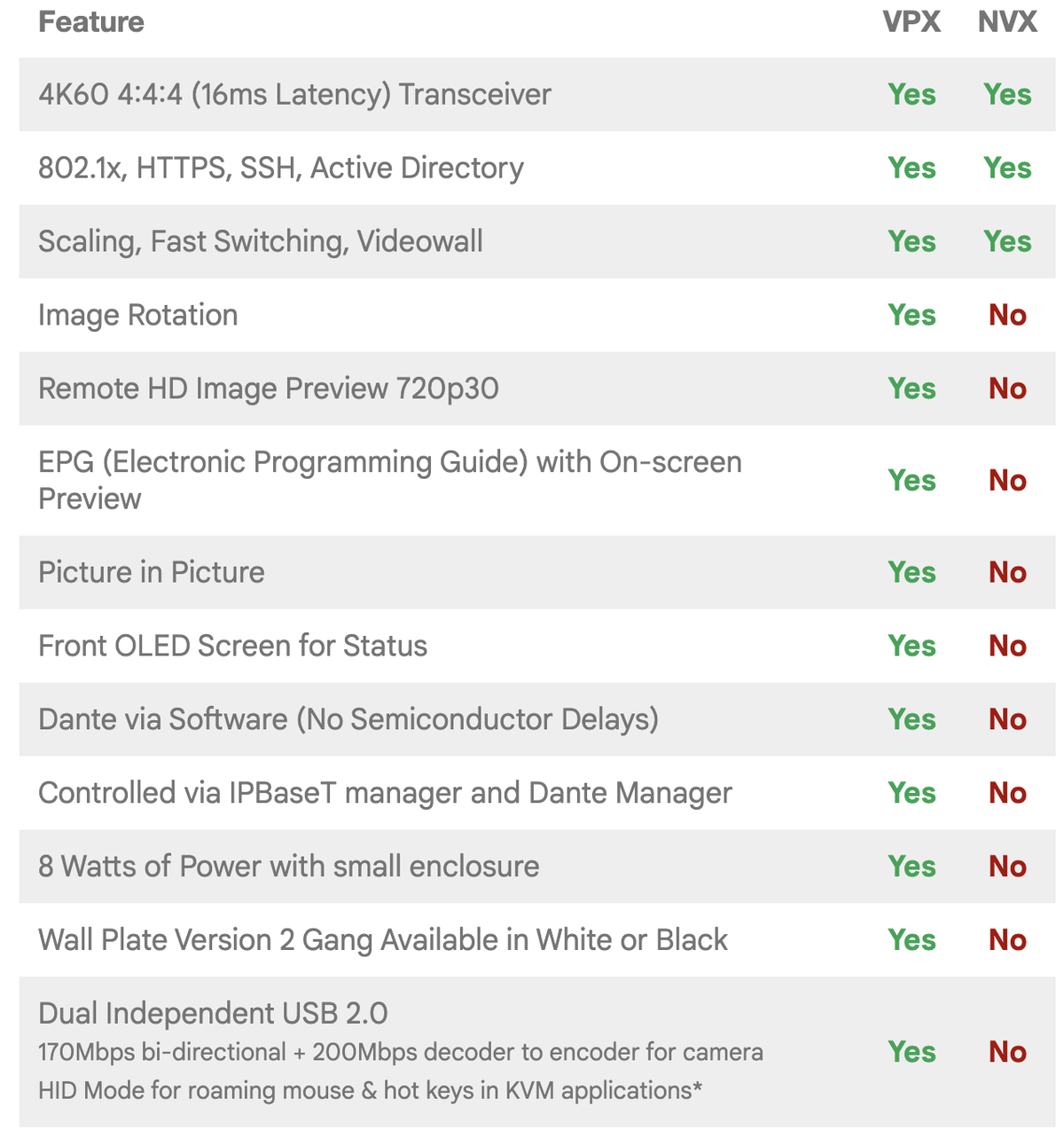
Task: Click VPX 'Yes' for Picture in Picture
Action: point(911,573)
